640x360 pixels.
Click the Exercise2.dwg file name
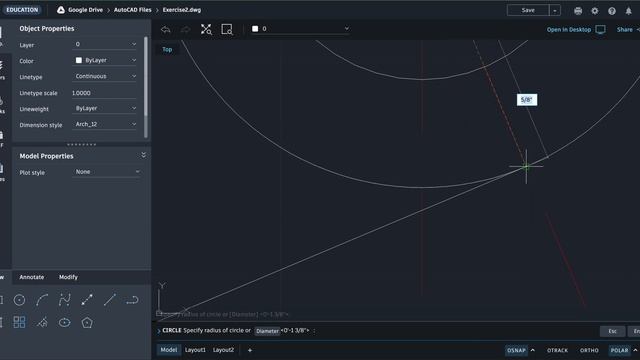click(182, 10)
